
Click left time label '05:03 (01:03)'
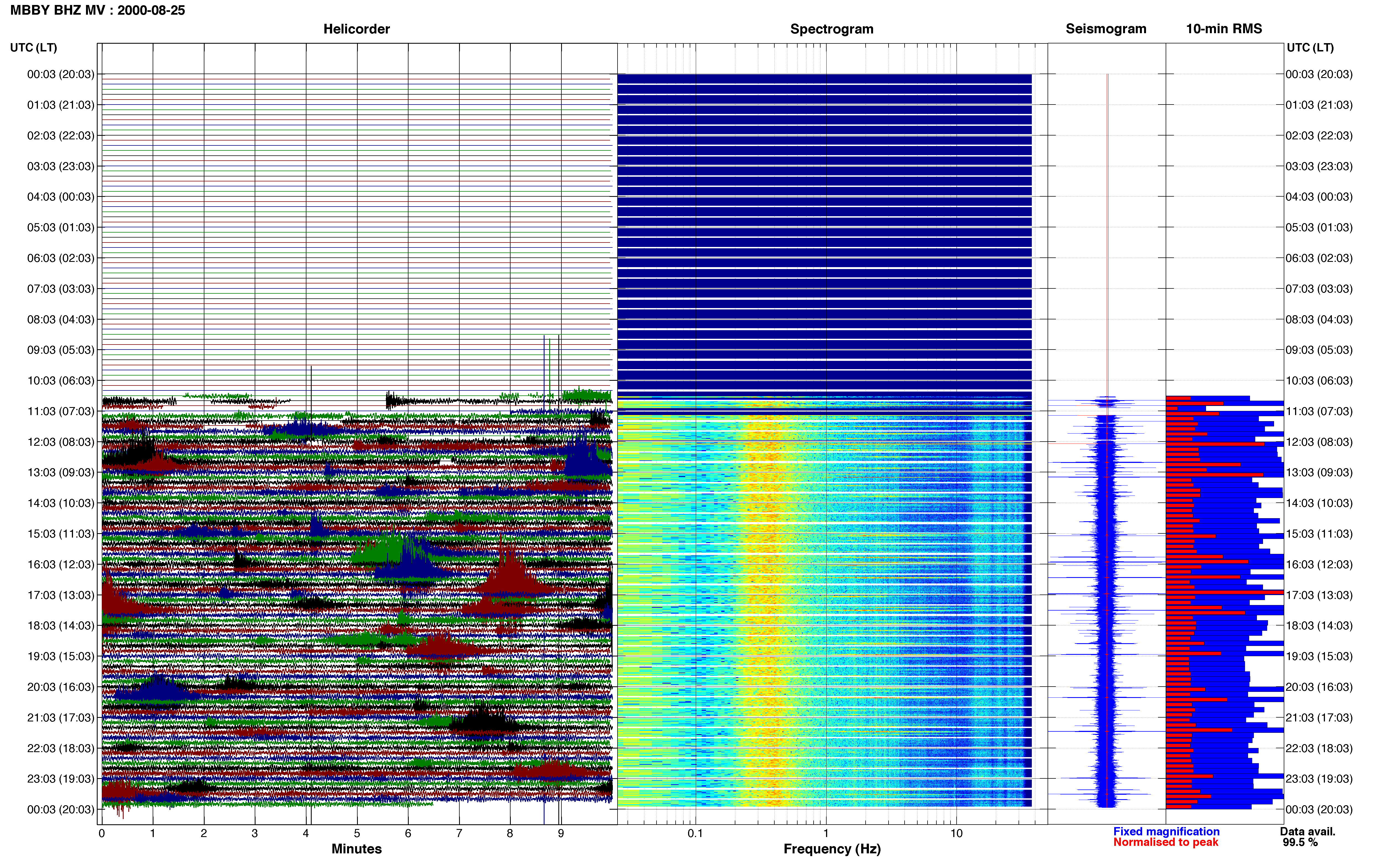pyautogui.click(x=61, y=227)
